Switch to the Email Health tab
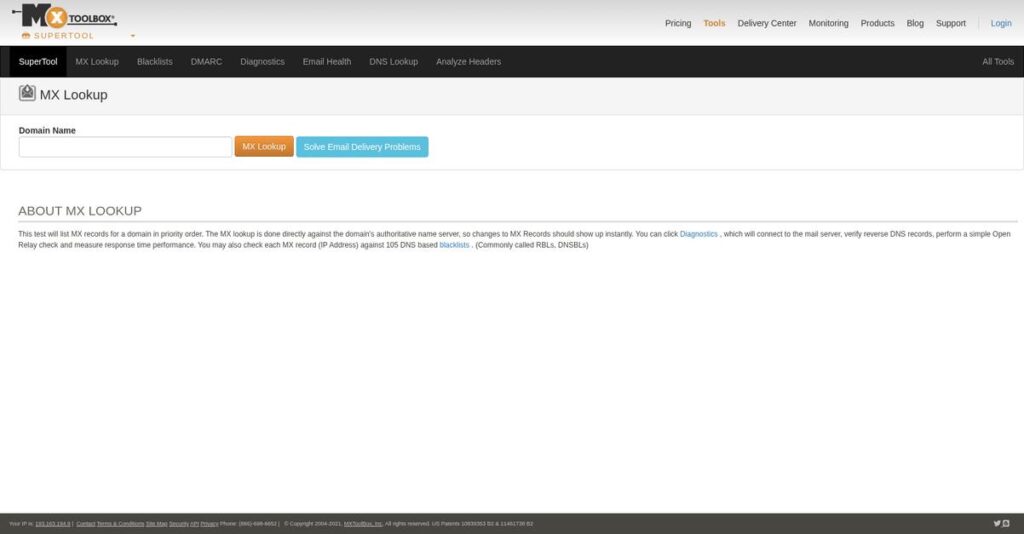The image size is (1024, 534). 327,61
